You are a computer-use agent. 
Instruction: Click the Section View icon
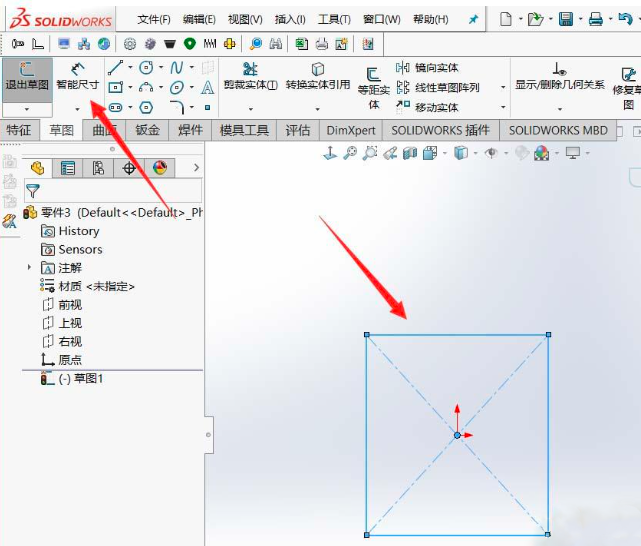(410, 153)
